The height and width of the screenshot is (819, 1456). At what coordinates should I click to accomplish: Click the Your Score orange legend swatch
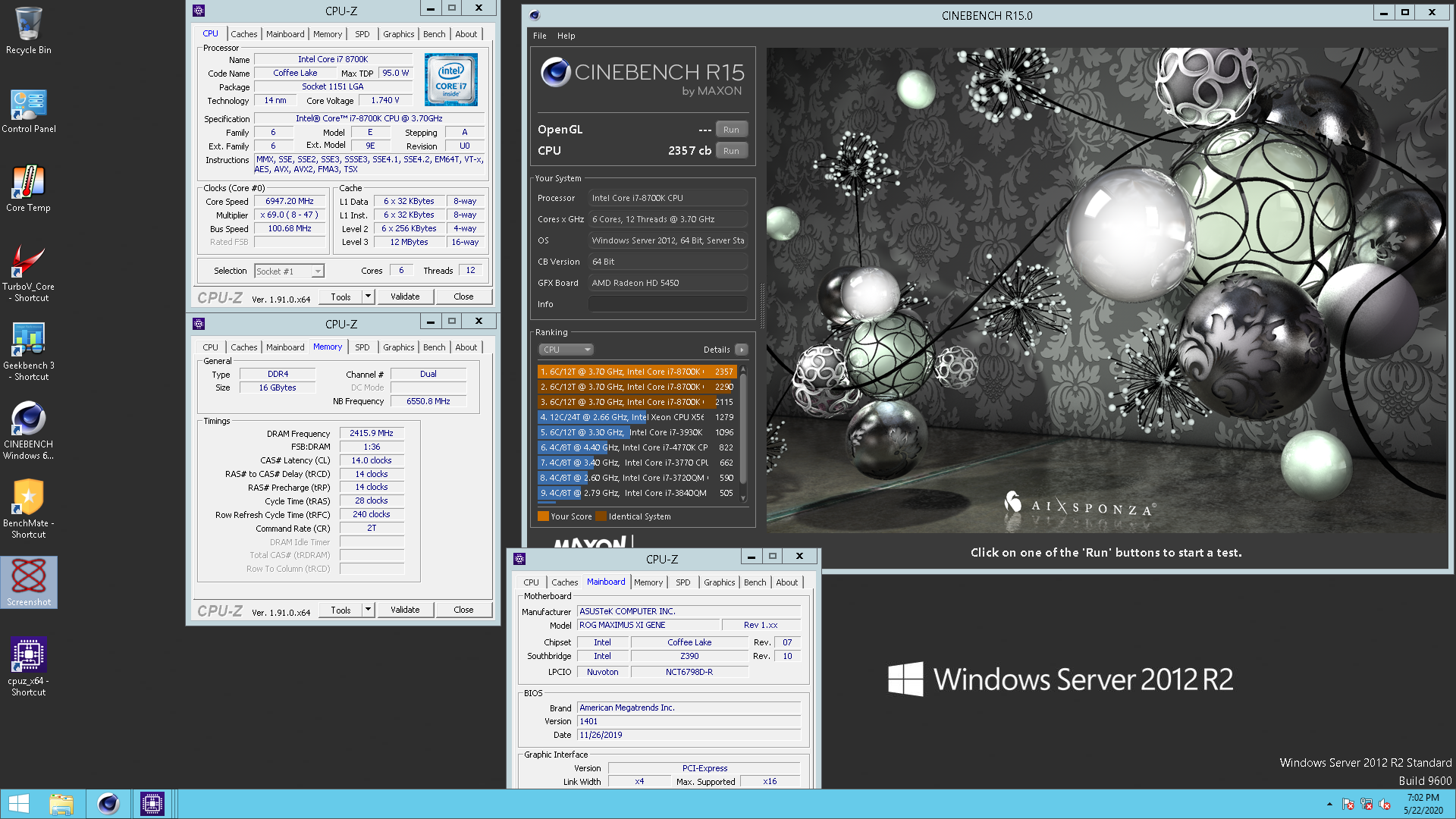point(543,516)
